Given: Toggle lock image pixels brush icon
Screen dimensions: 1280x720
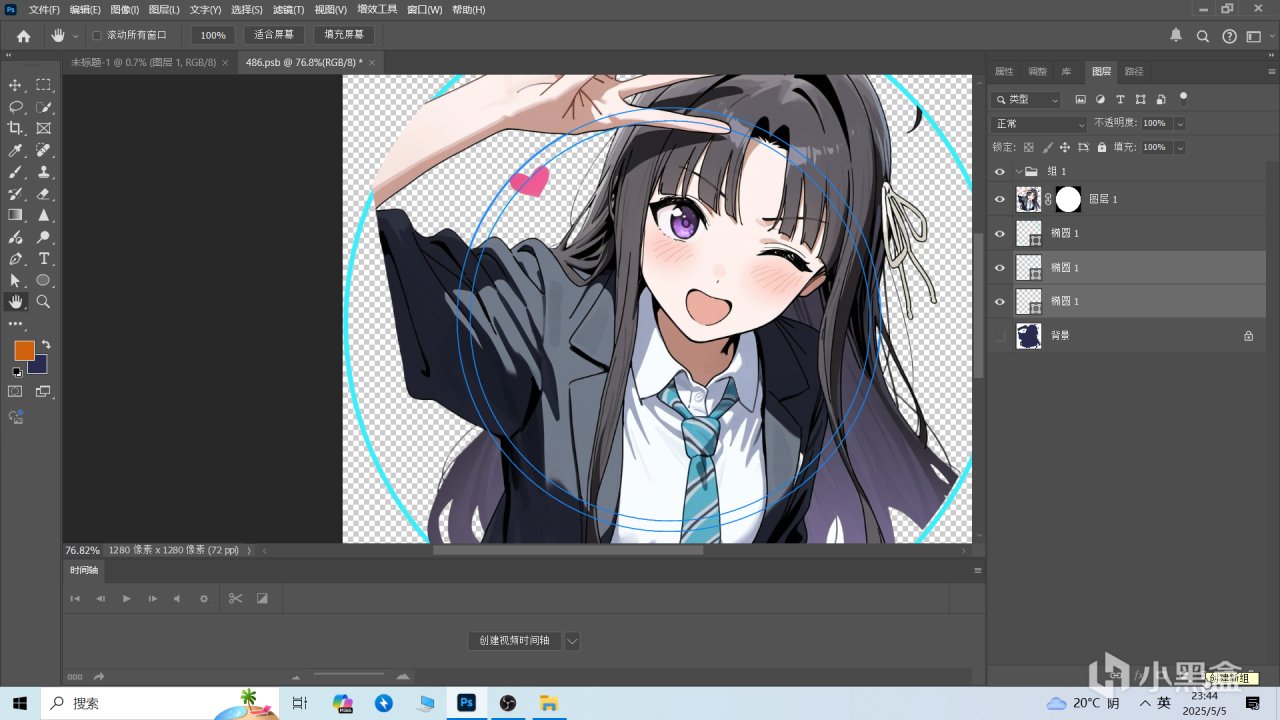Looking at the screenshot, I should pyautogui.click(x=1047, y=147).
